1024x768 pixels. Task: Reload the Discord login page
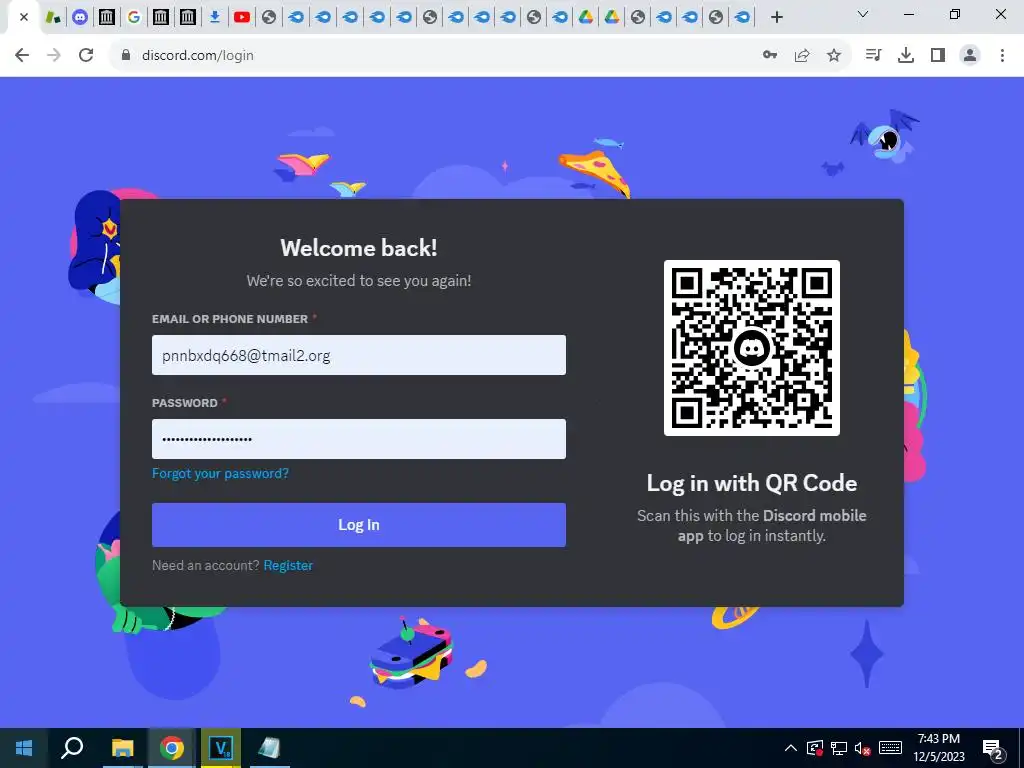(86, 55)
